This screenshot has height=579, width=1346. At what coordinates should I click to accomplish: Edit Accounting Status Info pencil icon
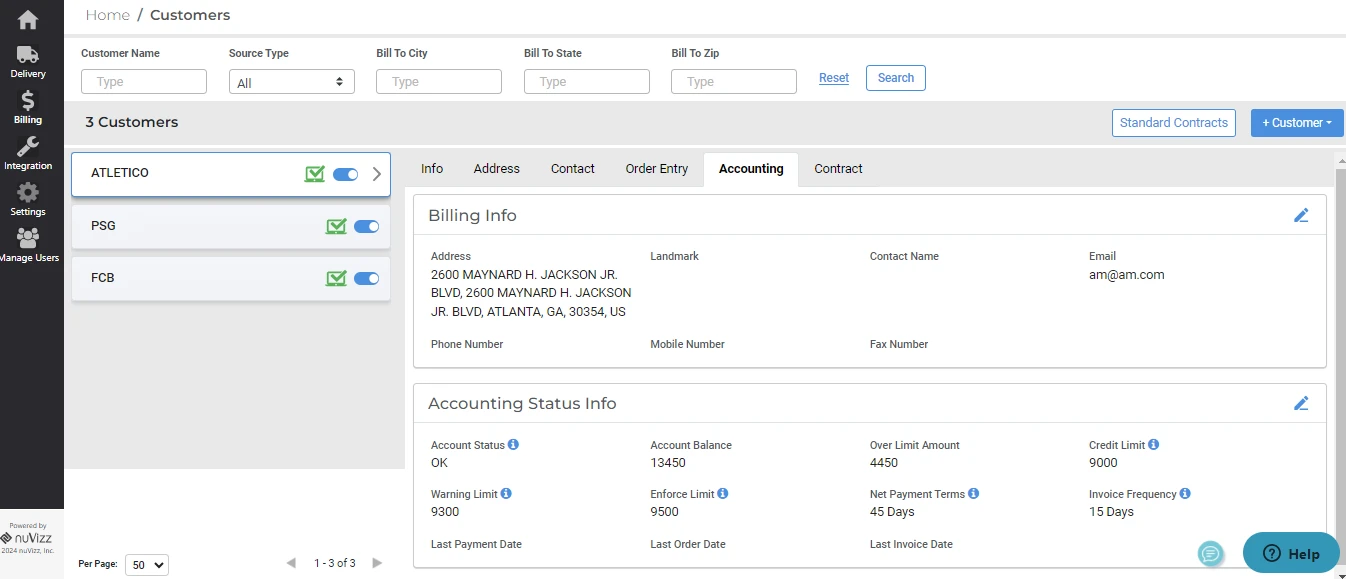(x=1301, y=403)
